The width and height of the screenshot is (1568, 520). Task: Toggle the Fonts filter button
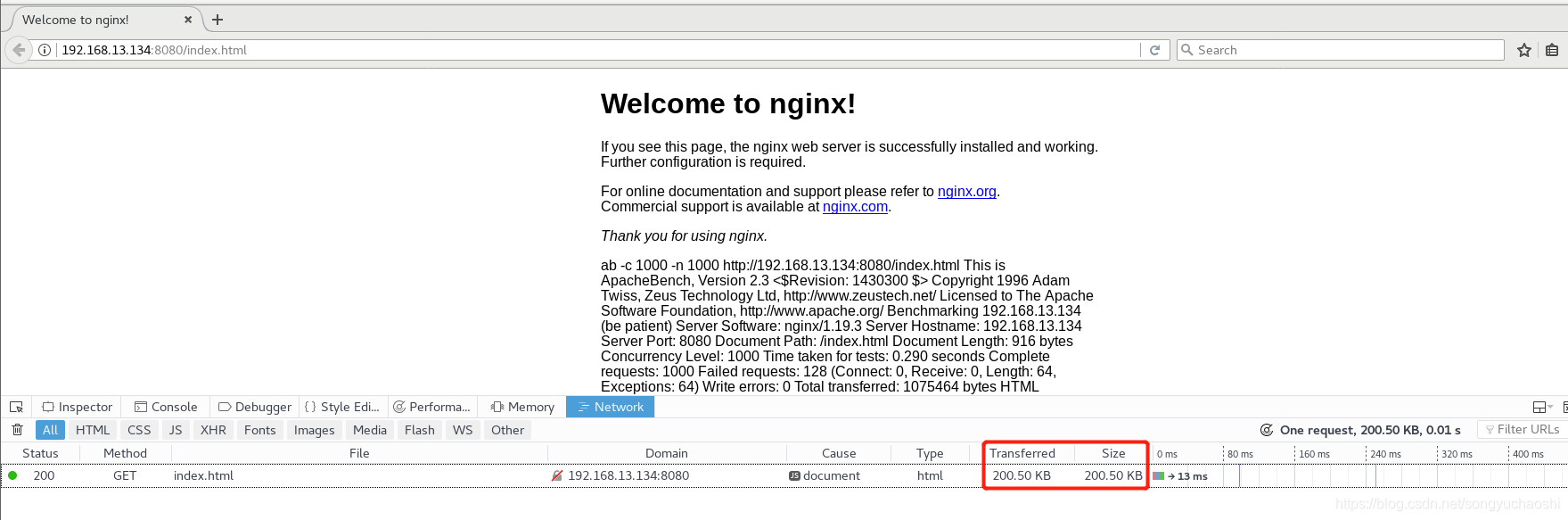(260, 430)
